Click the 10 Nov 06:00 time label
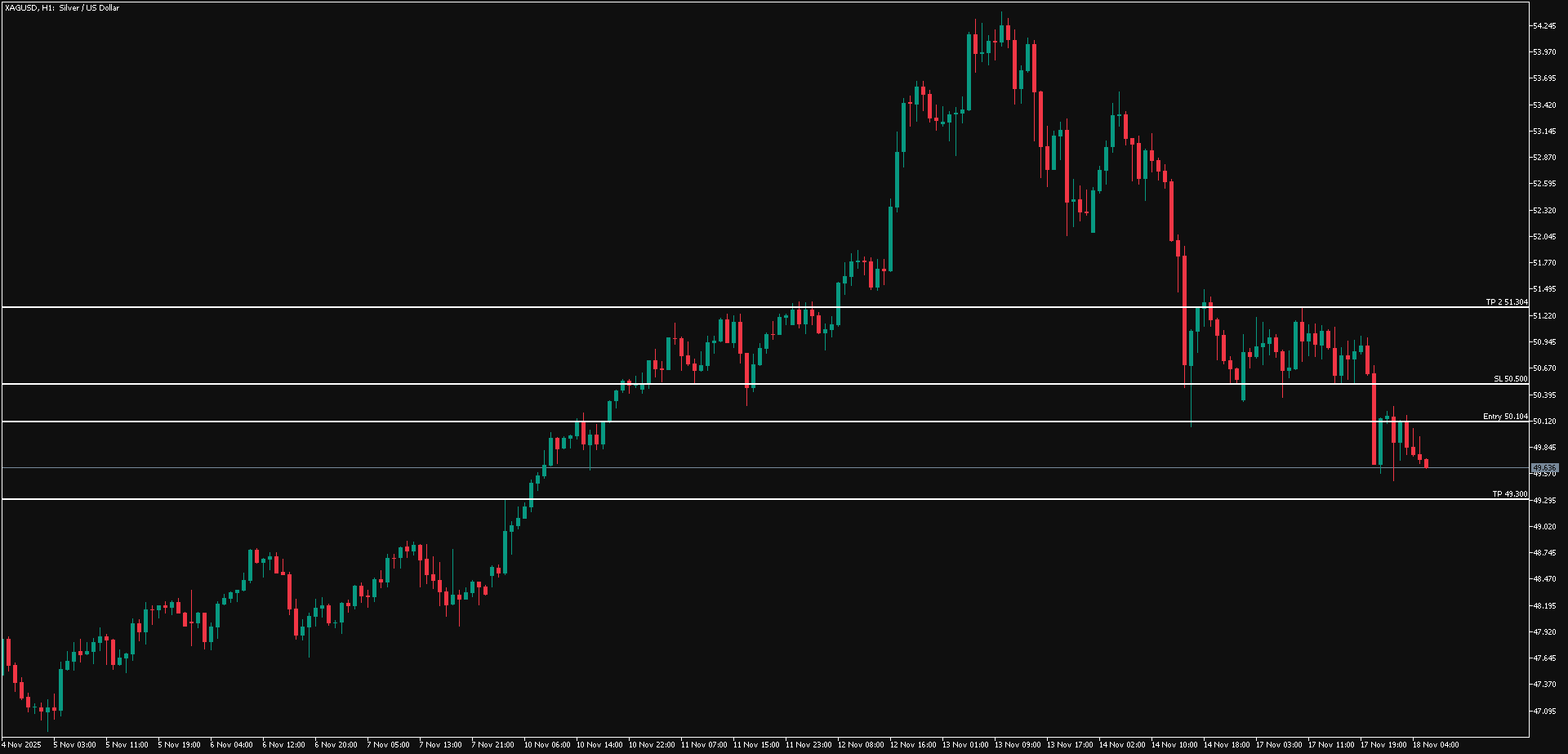Image resolution: width=1568 pixels, height=754 pixels. click(547, 745)
